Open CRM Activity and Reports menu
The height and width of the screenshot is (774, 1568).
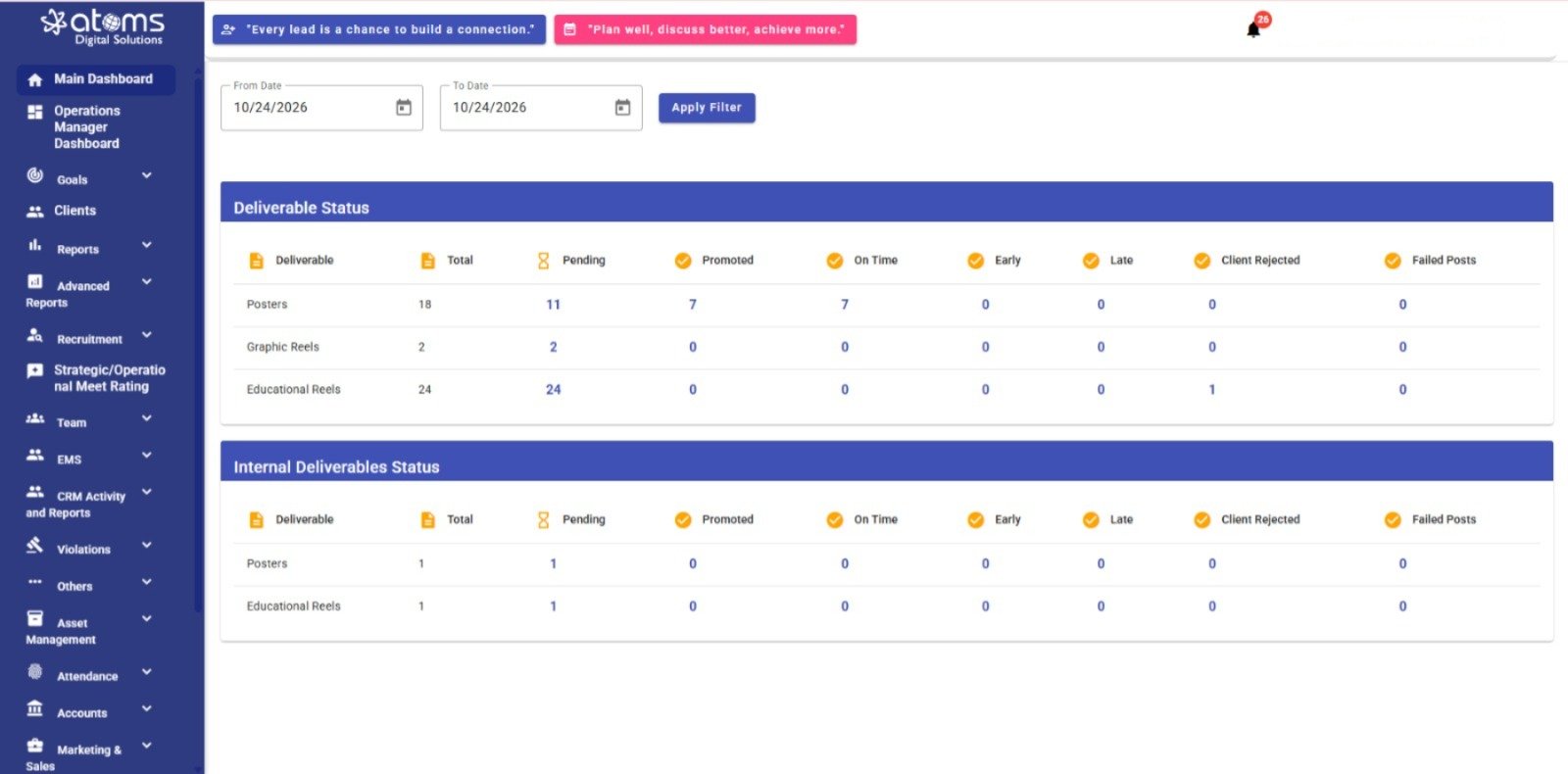(x=88, y=504)
